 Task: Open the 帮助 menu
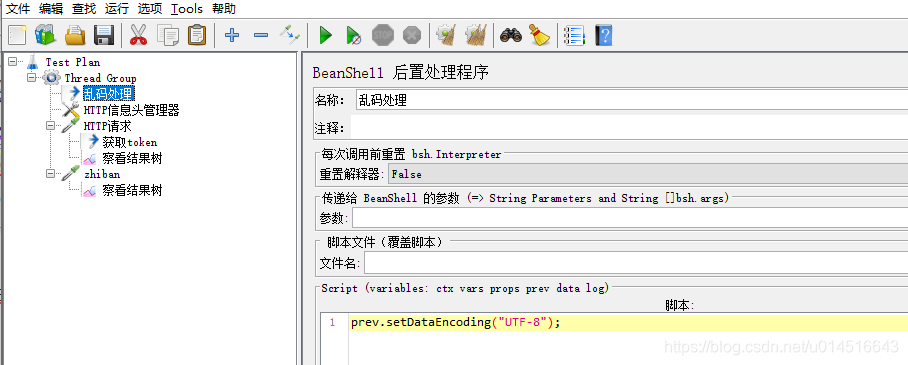[x=224, y=9]
